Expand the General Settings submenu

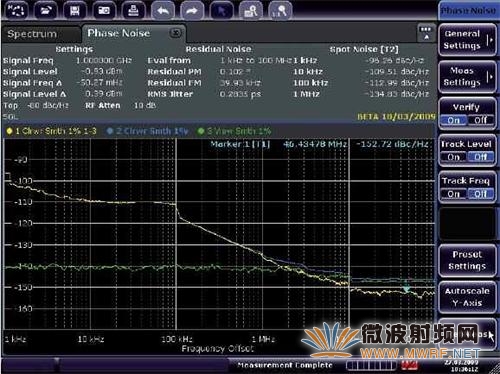click(x=467, y=40)
